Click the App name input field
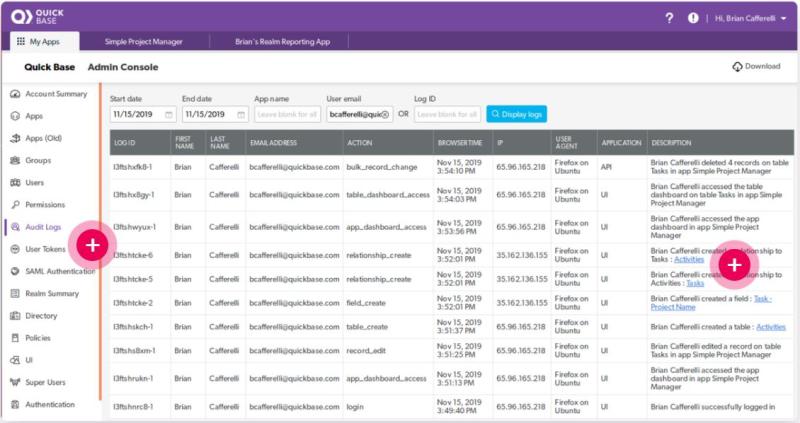The width and height of the screenshot is (800, 423). tap(288, 114)
